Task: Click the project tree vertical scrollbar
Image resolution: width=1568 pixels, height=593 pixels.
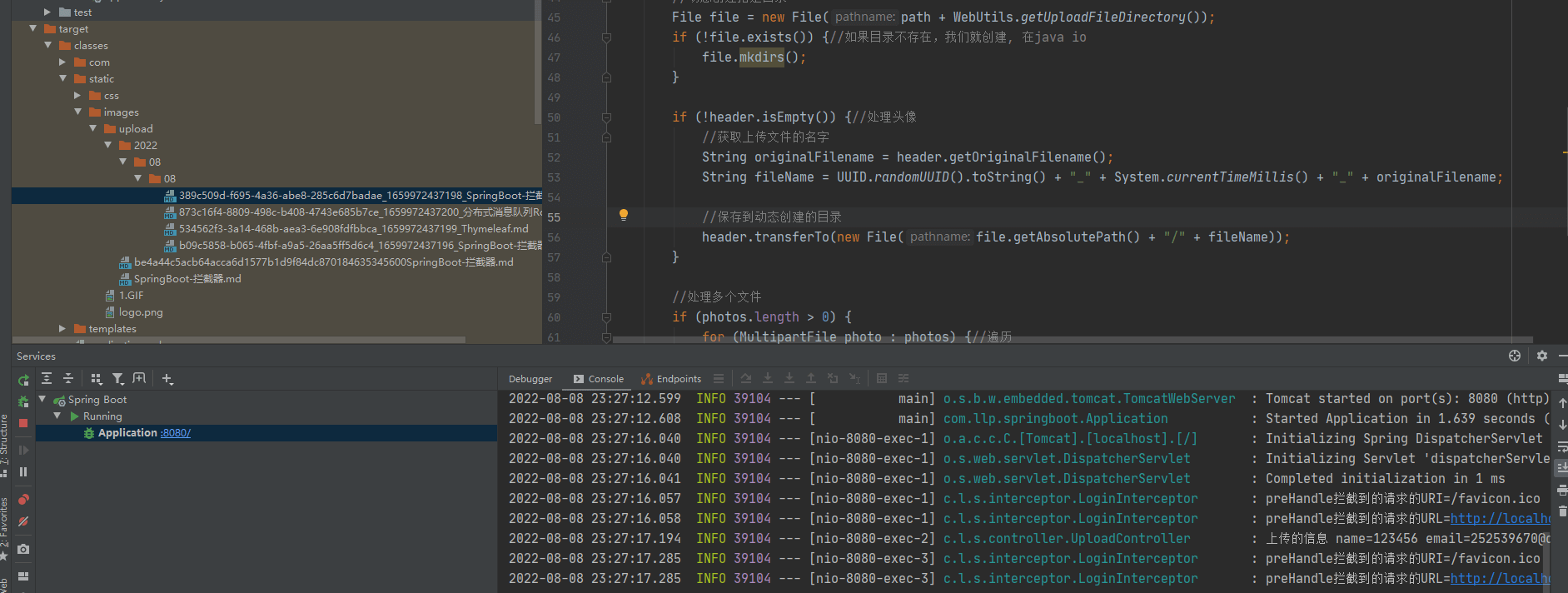Action: (538, 62)
